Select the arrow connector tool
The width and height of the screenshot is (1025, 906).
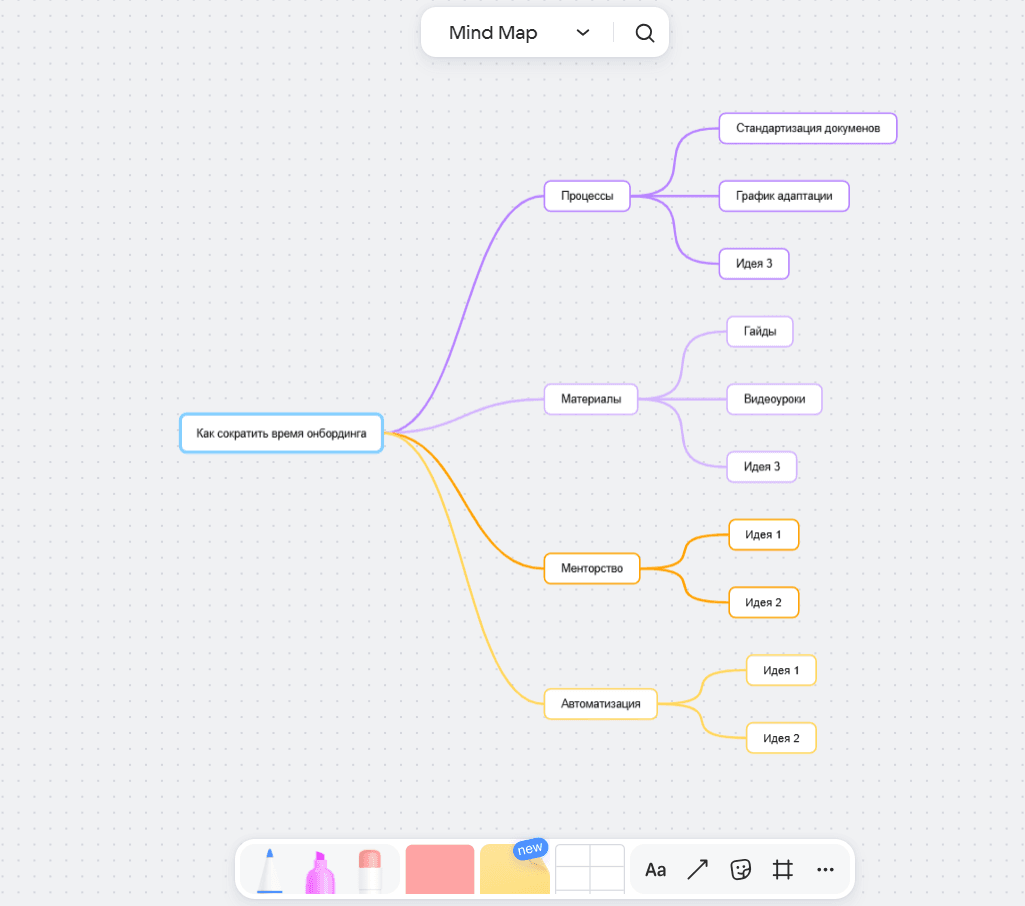click(698, 870)
